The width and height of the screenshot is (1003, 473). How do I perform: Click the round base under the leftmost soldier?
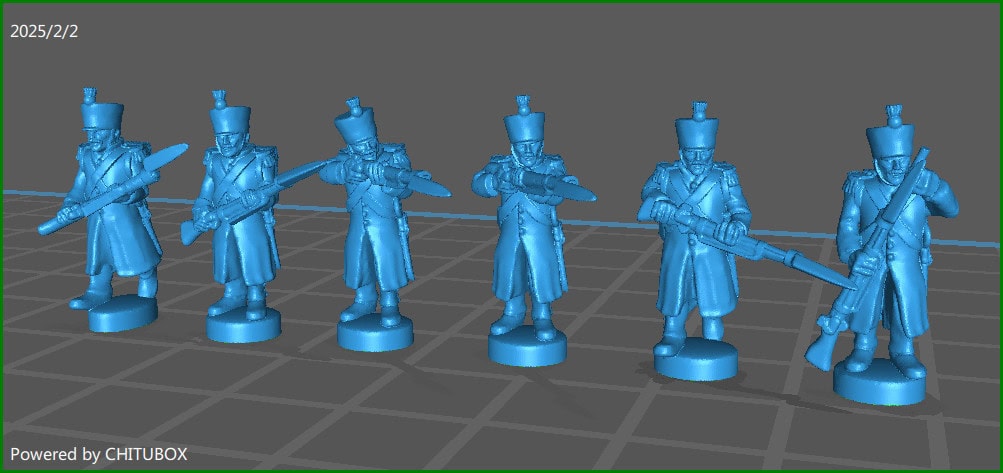(124, 314)
